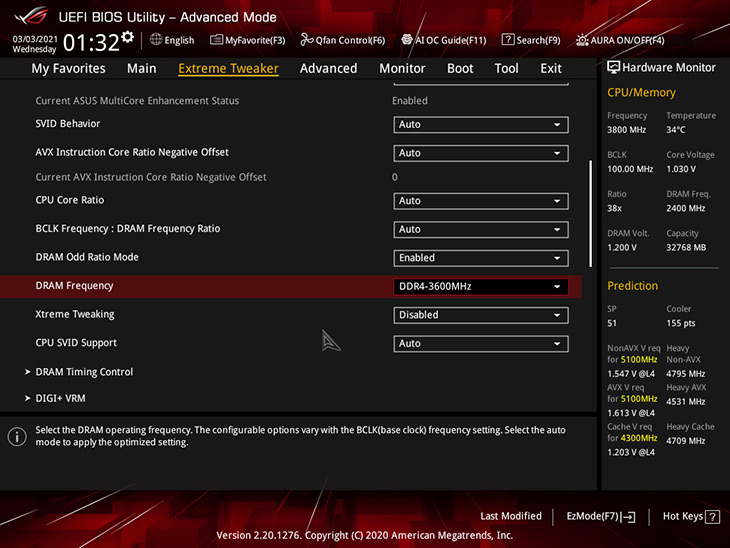The height and width of the screenshot is (548, 730).
Task: Open DRAM Odd Ratio Mode dropdown
Action: tap(481, 258)
